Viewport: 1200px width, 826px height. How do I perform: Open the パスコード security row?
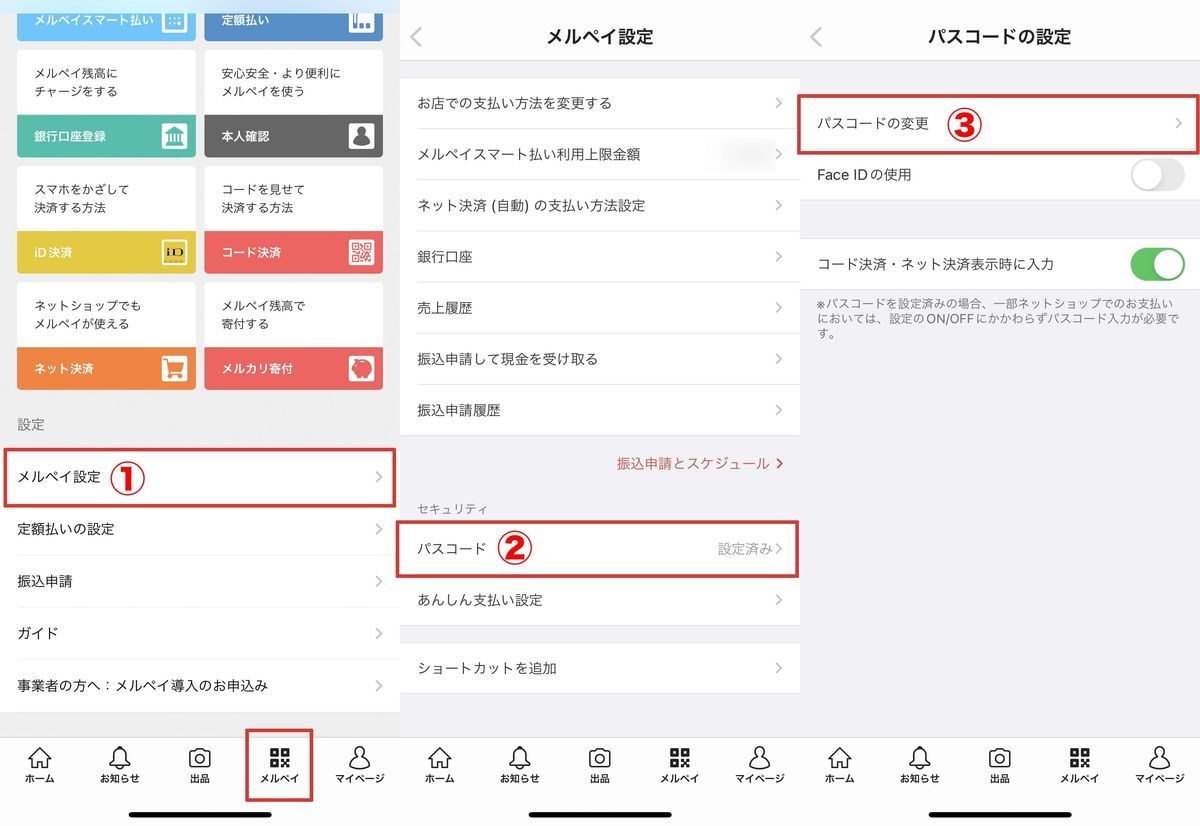(598, 549)
